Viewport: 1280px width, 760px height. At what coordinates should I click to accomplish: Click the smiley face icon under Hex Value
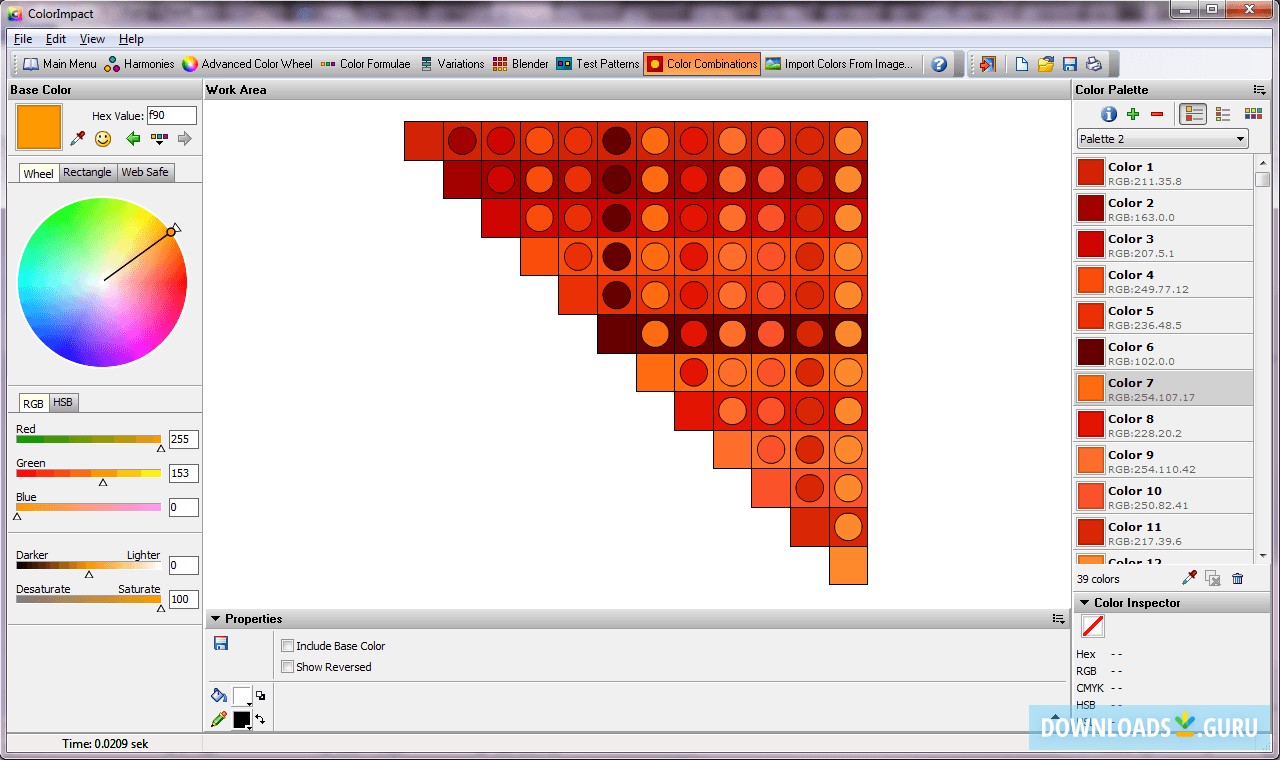[103, 138]
